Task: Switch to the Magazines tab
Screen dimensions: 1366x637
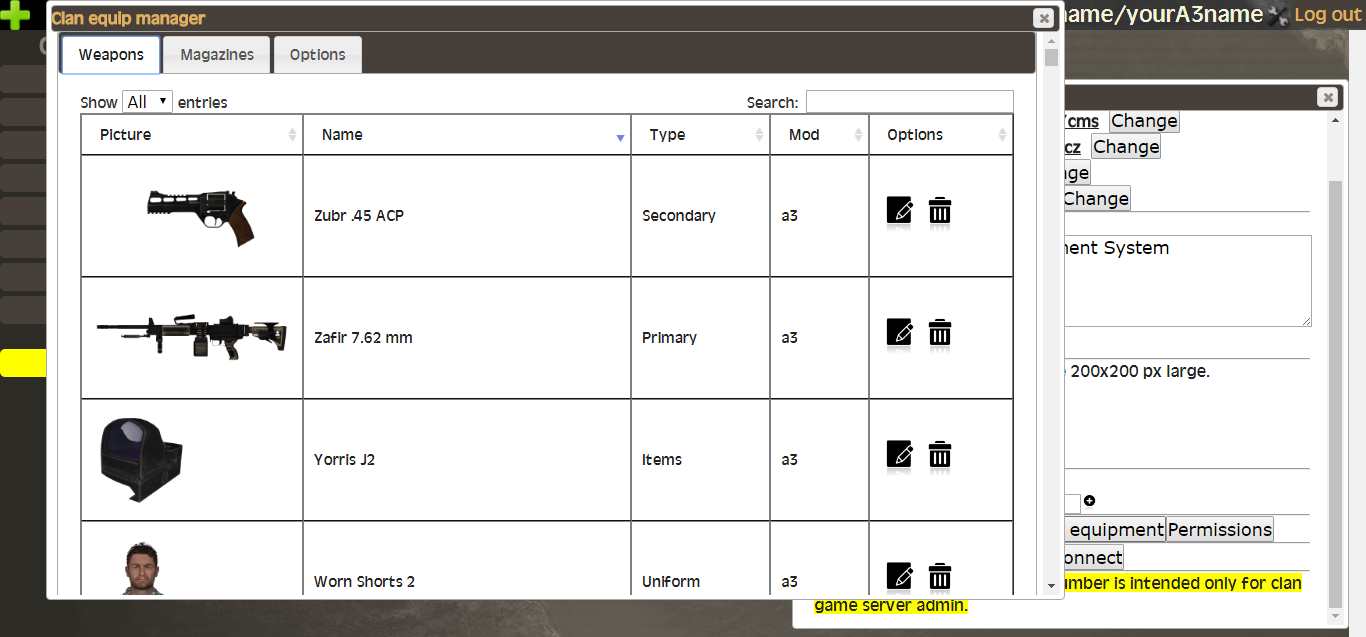Action: click(217, 55)
